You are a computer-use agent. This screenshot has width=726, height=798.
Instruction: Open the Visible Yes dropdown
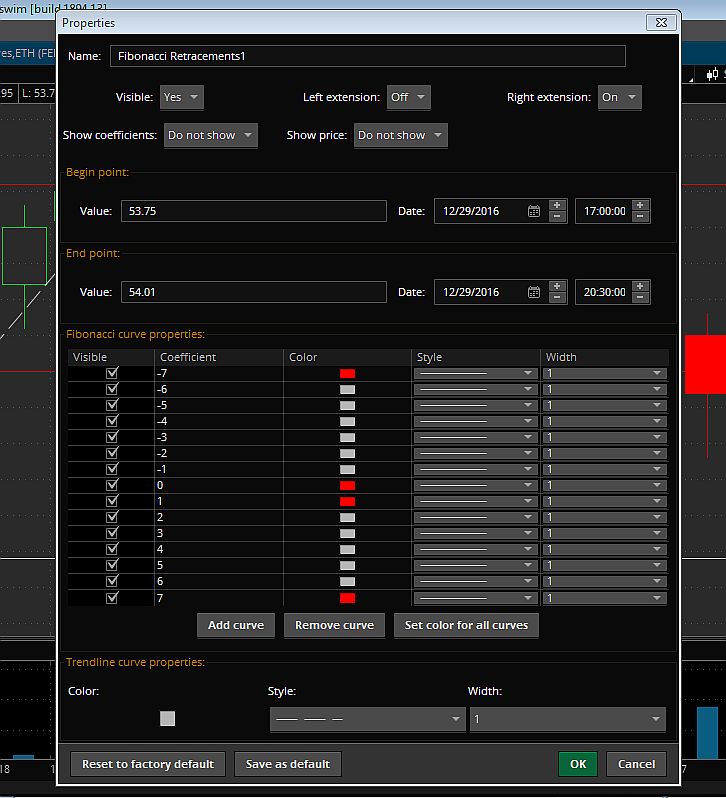[x=182, y=97]
